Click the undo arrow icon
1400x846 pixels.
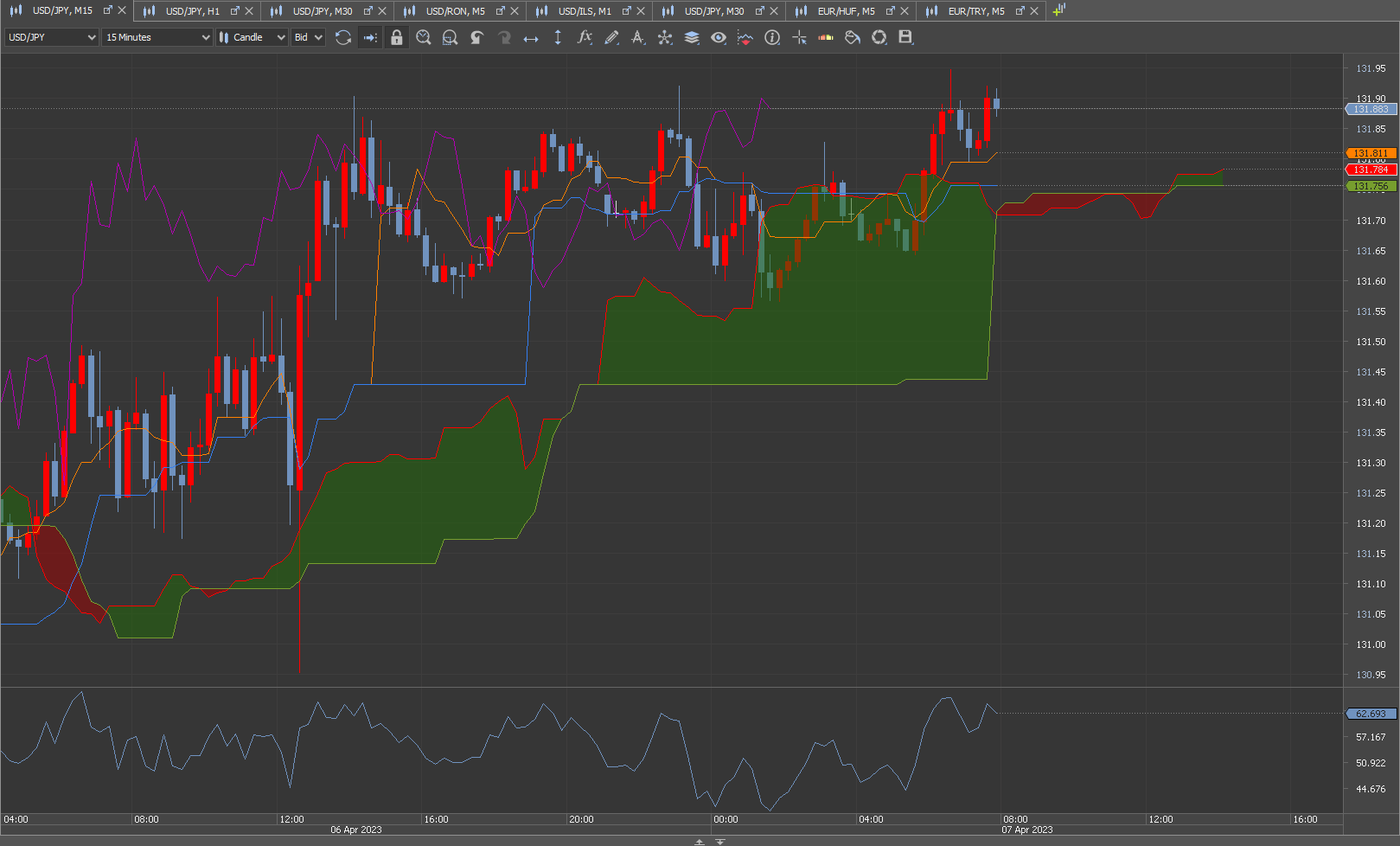click(476, 37)
